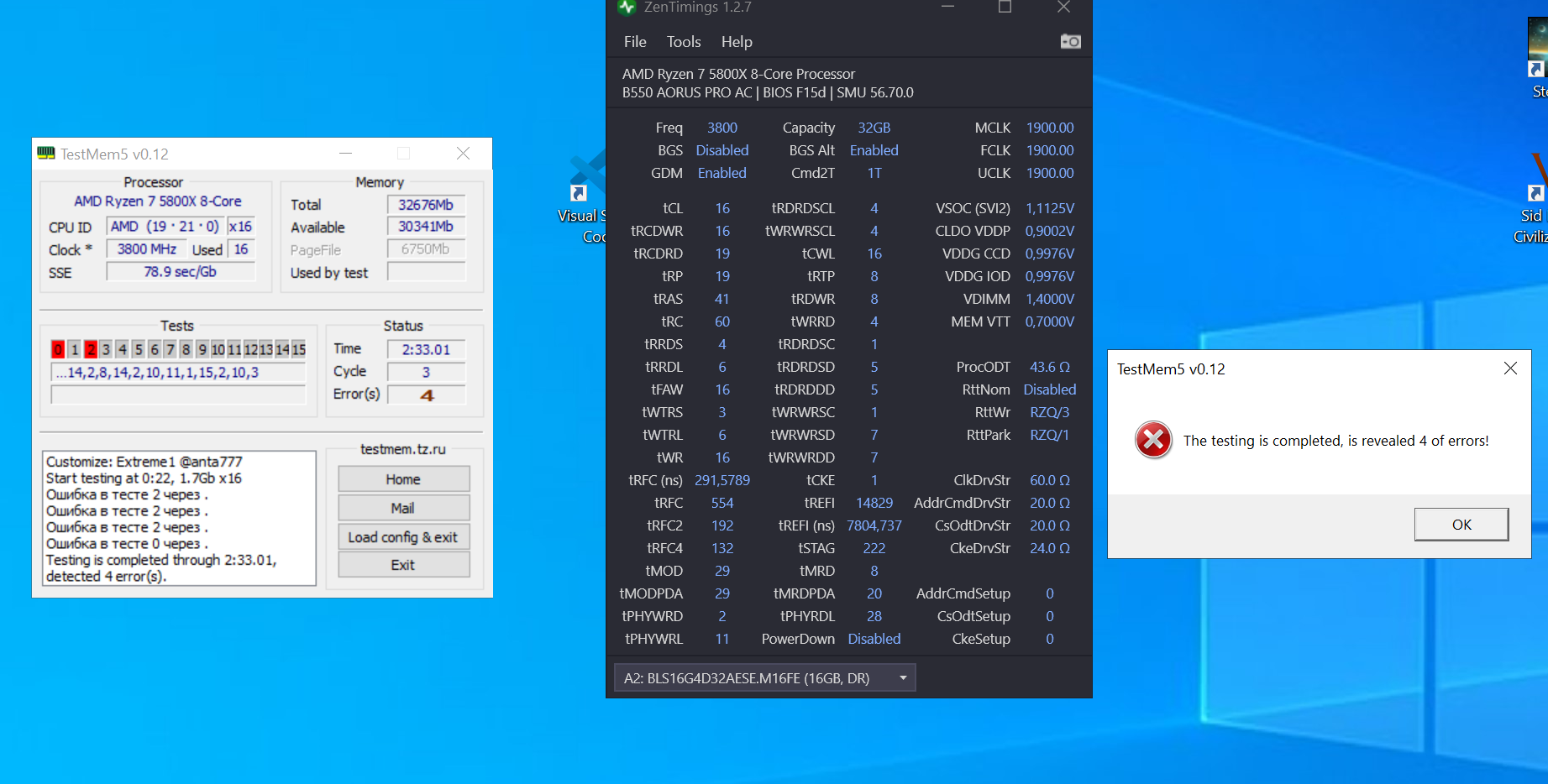The width and height of the screenshot is (1548, 784).
Task: Click the Home button in TestMem5
Action: click(403, 479)
